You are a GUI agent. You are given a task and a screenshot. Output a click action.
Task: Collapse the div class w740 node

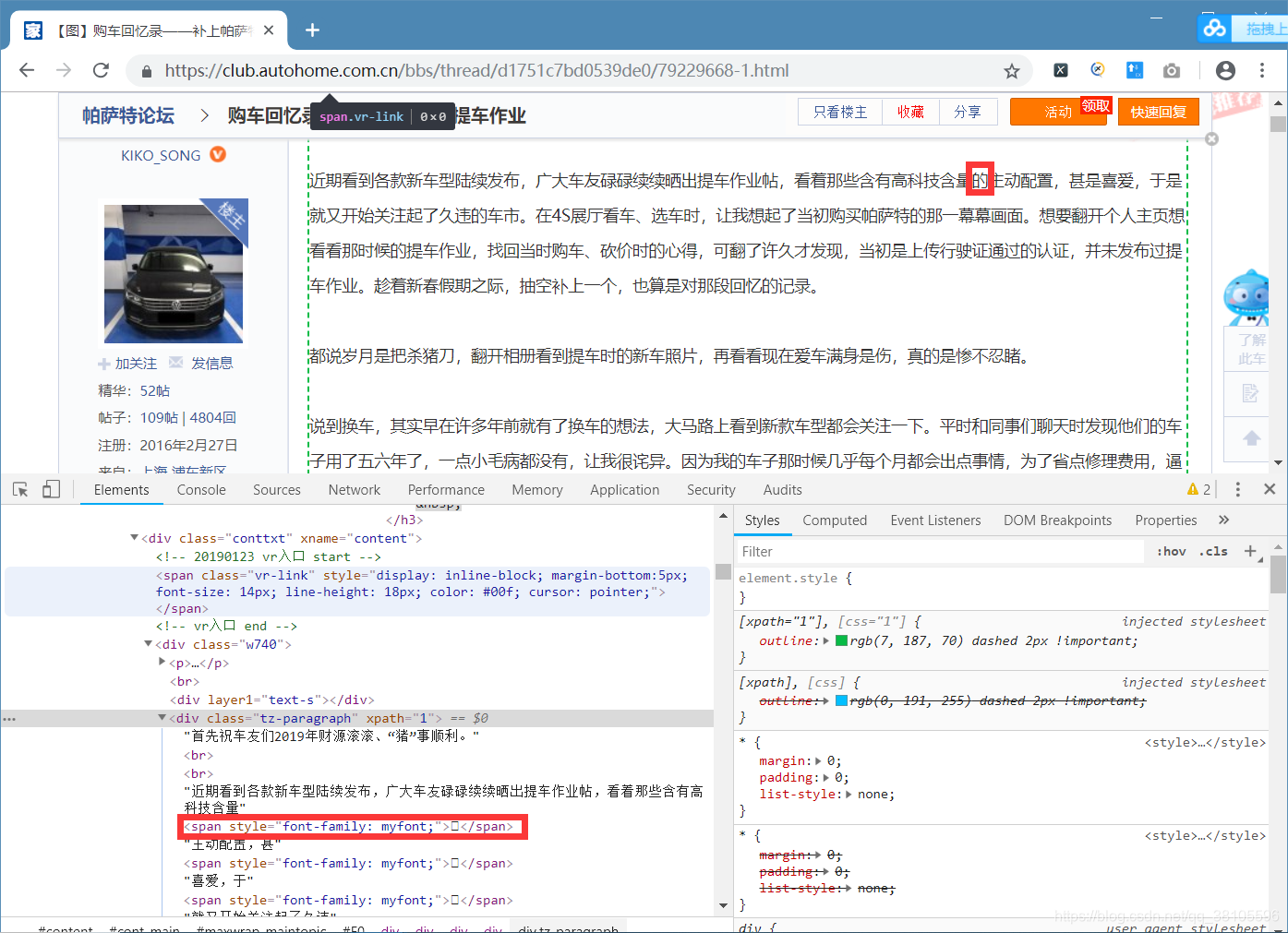click(x=149, y=644)
